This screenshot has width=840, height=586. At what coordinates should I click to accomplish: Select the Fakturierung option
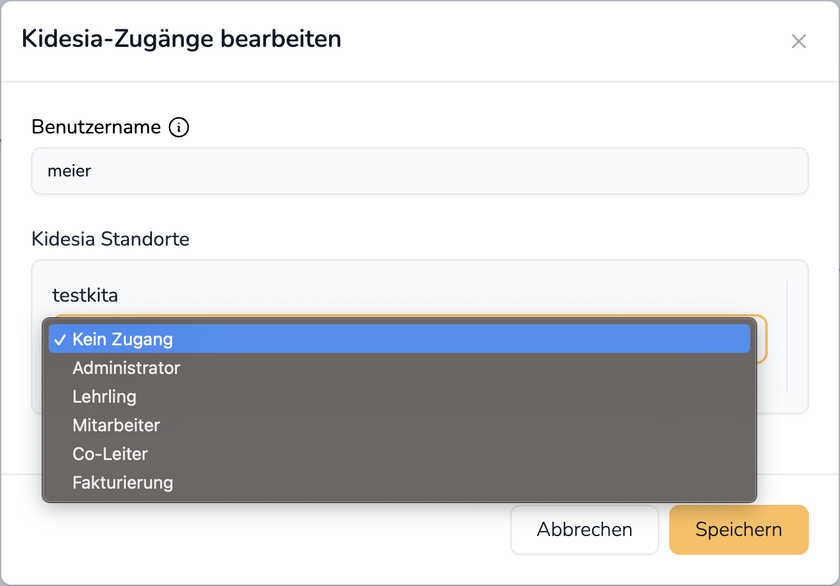point(123,483)
